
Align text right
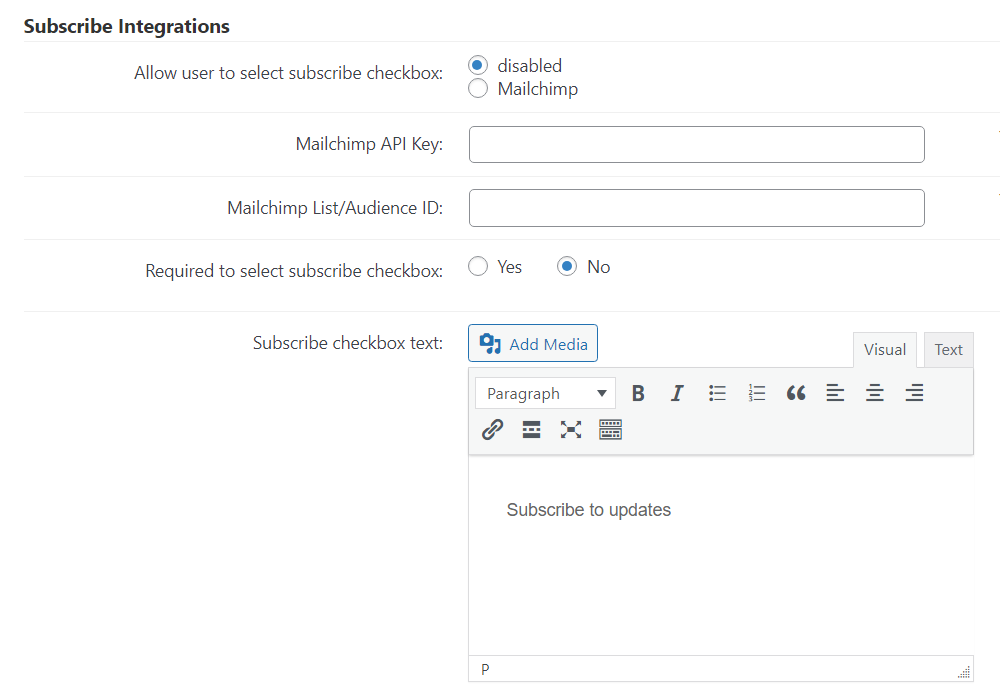[914, 393]
